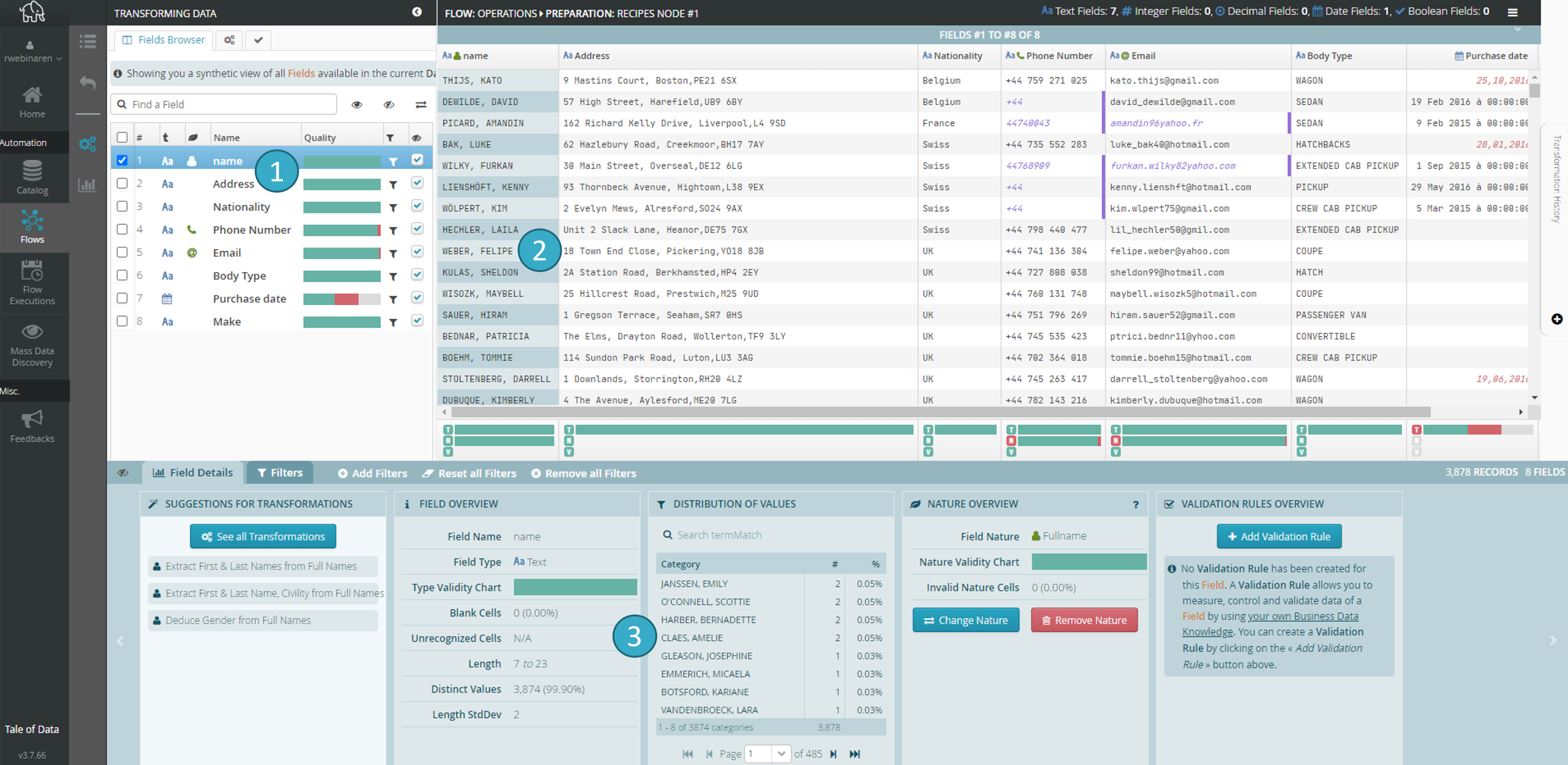
Task: Click Change Nature button
Action: (965, 621)
